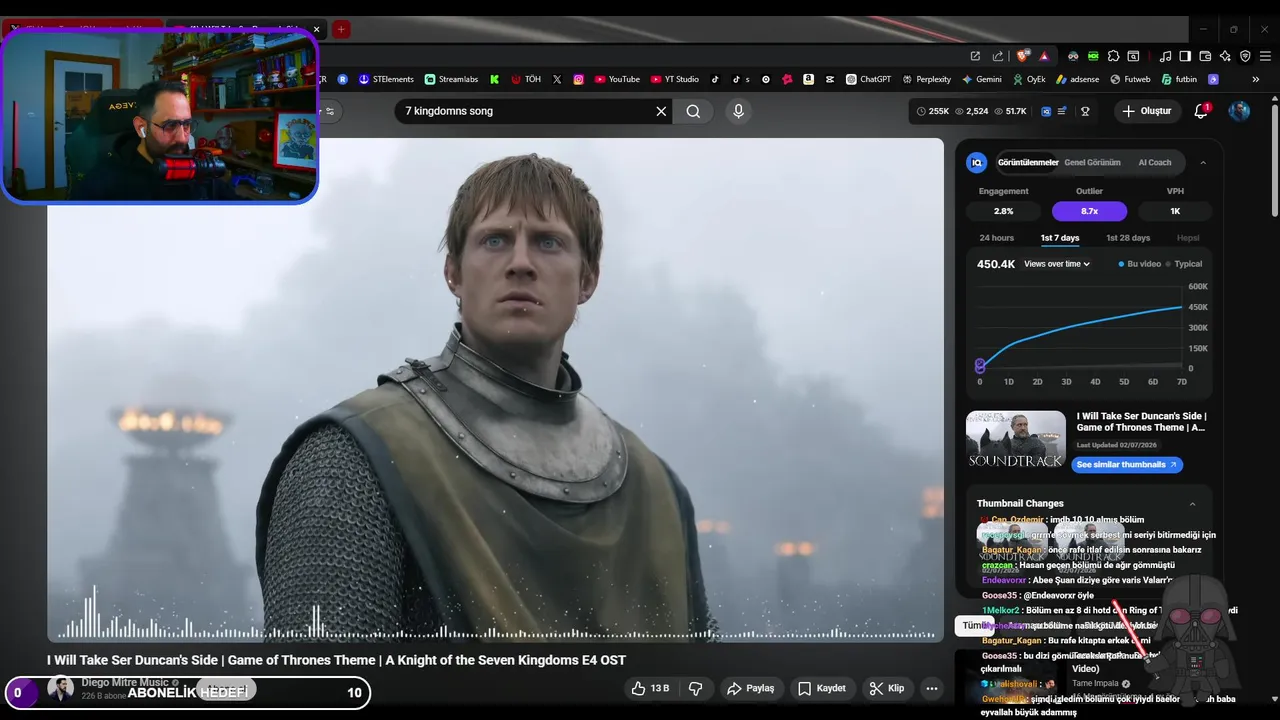The height and width of the screenshot is (720, 1280).
Task: Switch to the AI Coach tab
Action: (x=1154, y=162)
